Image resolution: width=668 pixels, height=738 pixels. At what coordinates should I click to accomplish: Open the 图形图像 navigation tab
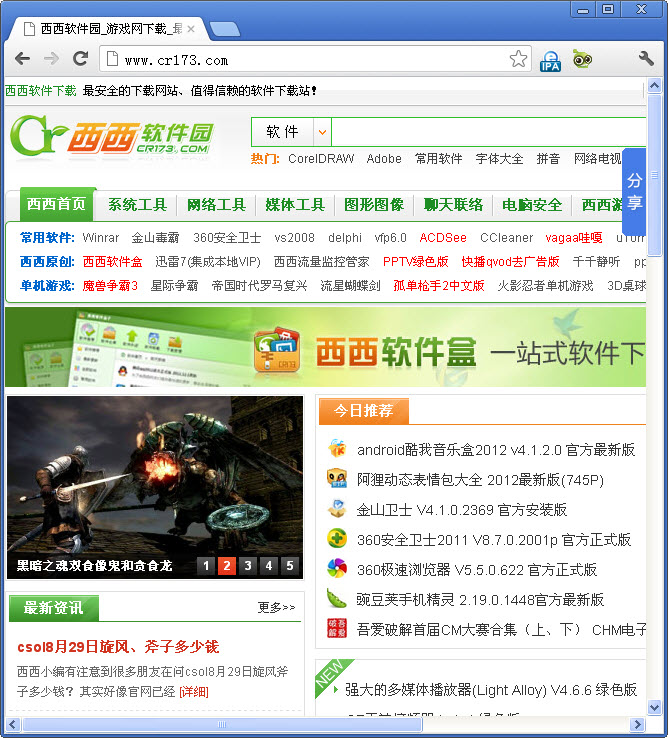coord(374,205)
